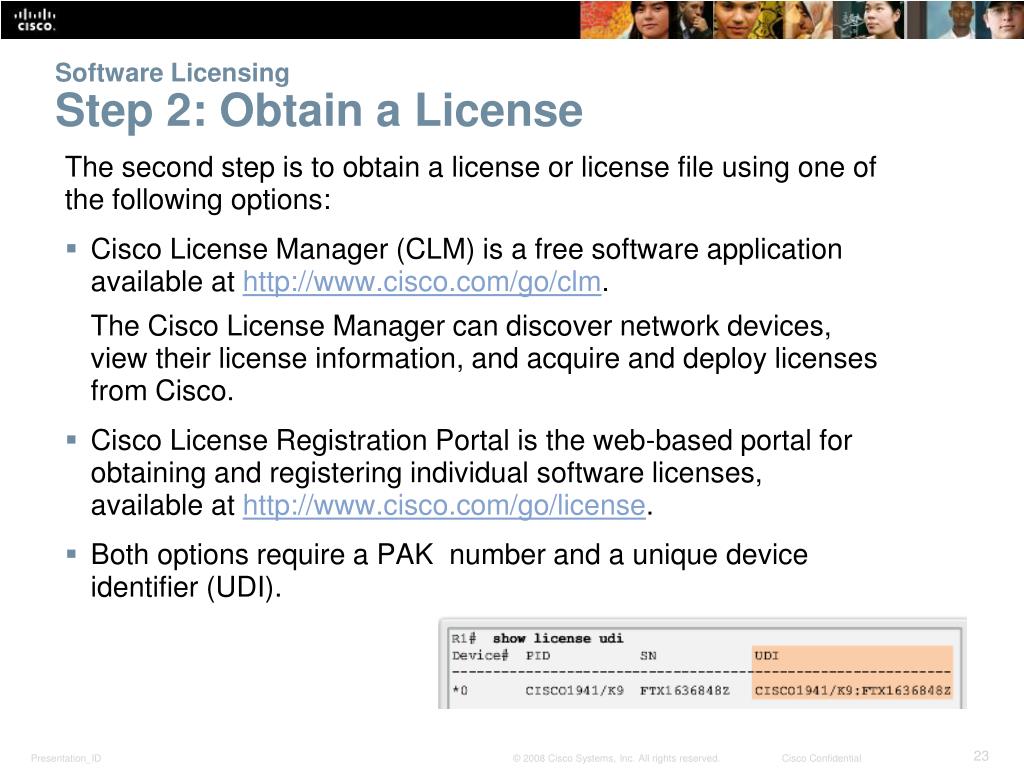Click slide number 23
Screen dimensions: 1024x768
[x=981, y=756]
